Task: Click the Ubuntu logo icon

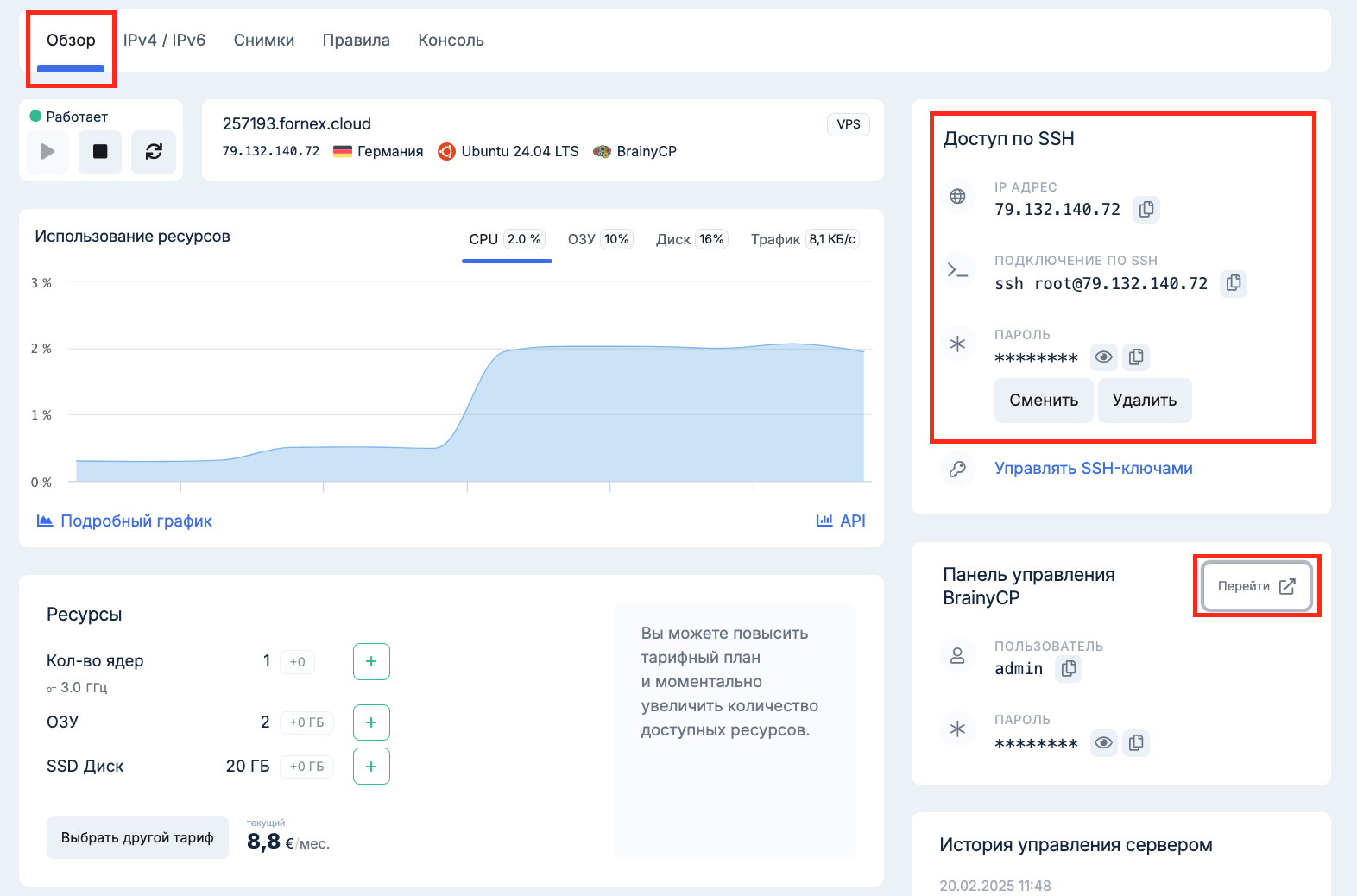Action: (446, 152)
